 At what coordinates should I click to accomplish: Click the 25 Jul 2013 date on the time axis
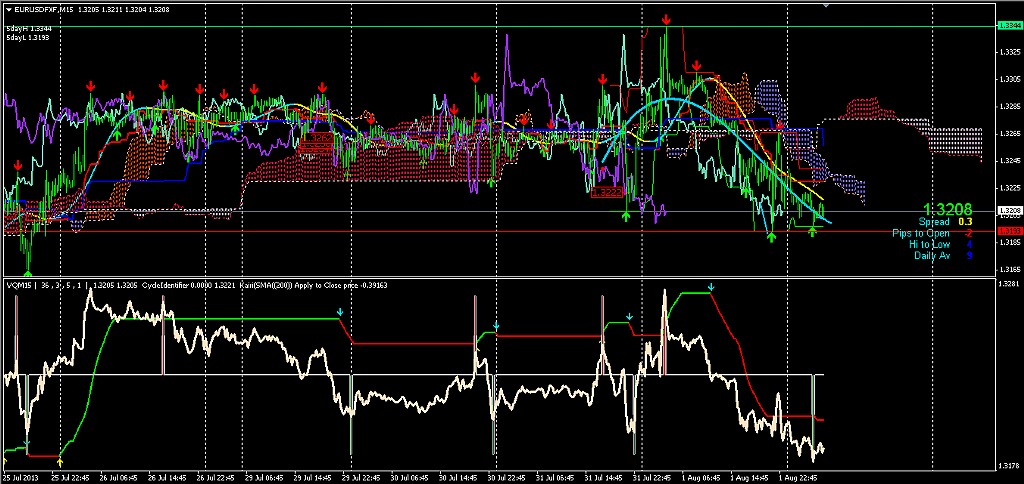[x=22, y=477]
